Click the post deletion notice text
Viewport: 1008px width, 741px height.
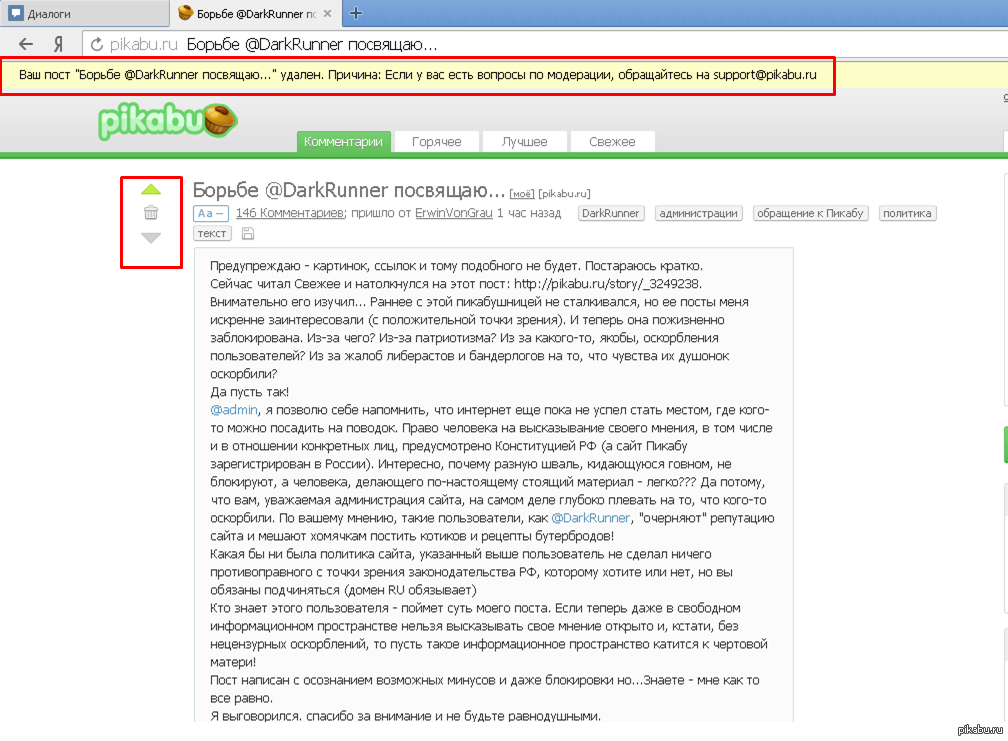click(x=418, y=75)
